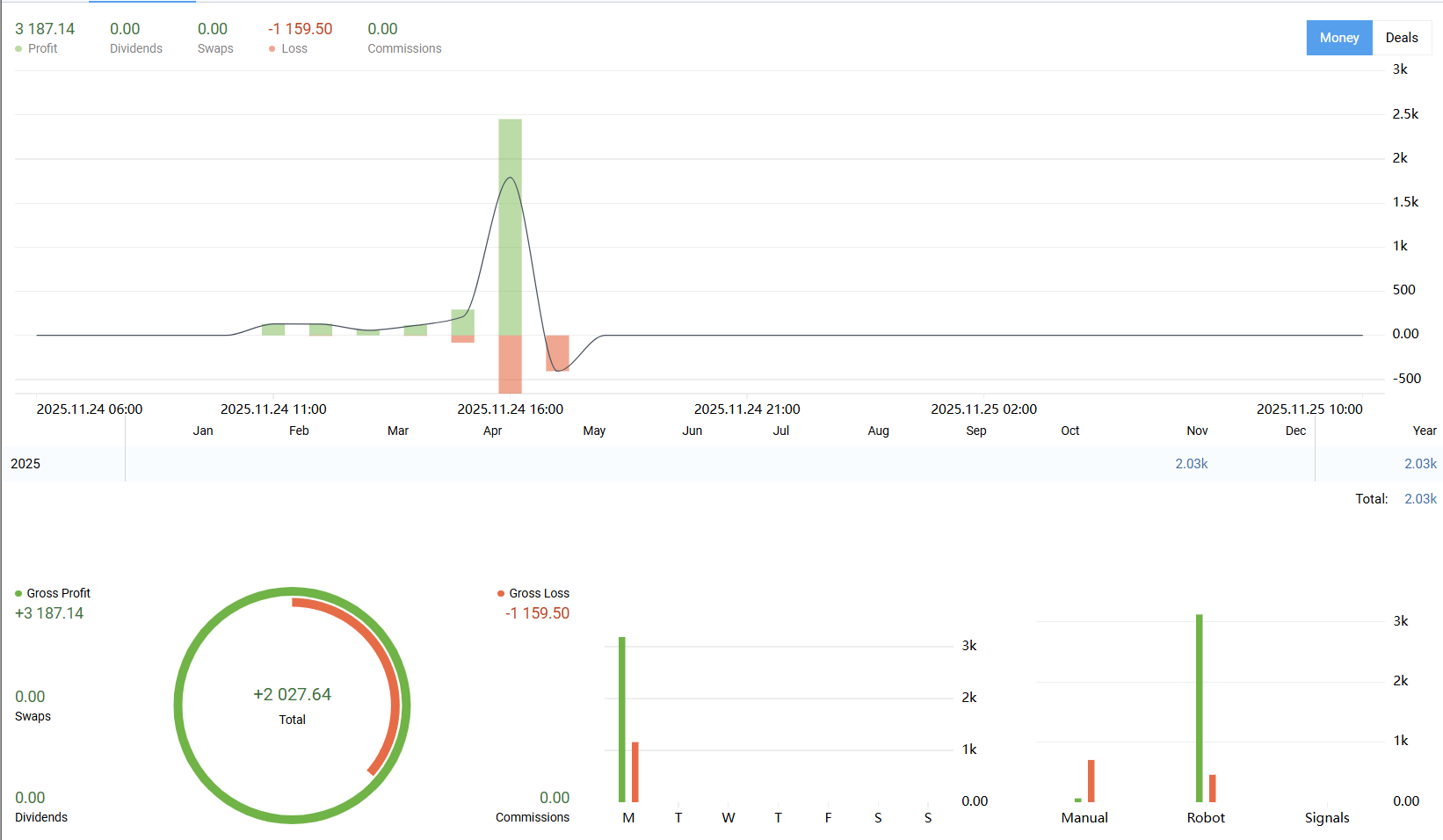This screenshot has width=1443, height=840.
Task: Click the red Loss legend dot
Action: click(272, 49)
